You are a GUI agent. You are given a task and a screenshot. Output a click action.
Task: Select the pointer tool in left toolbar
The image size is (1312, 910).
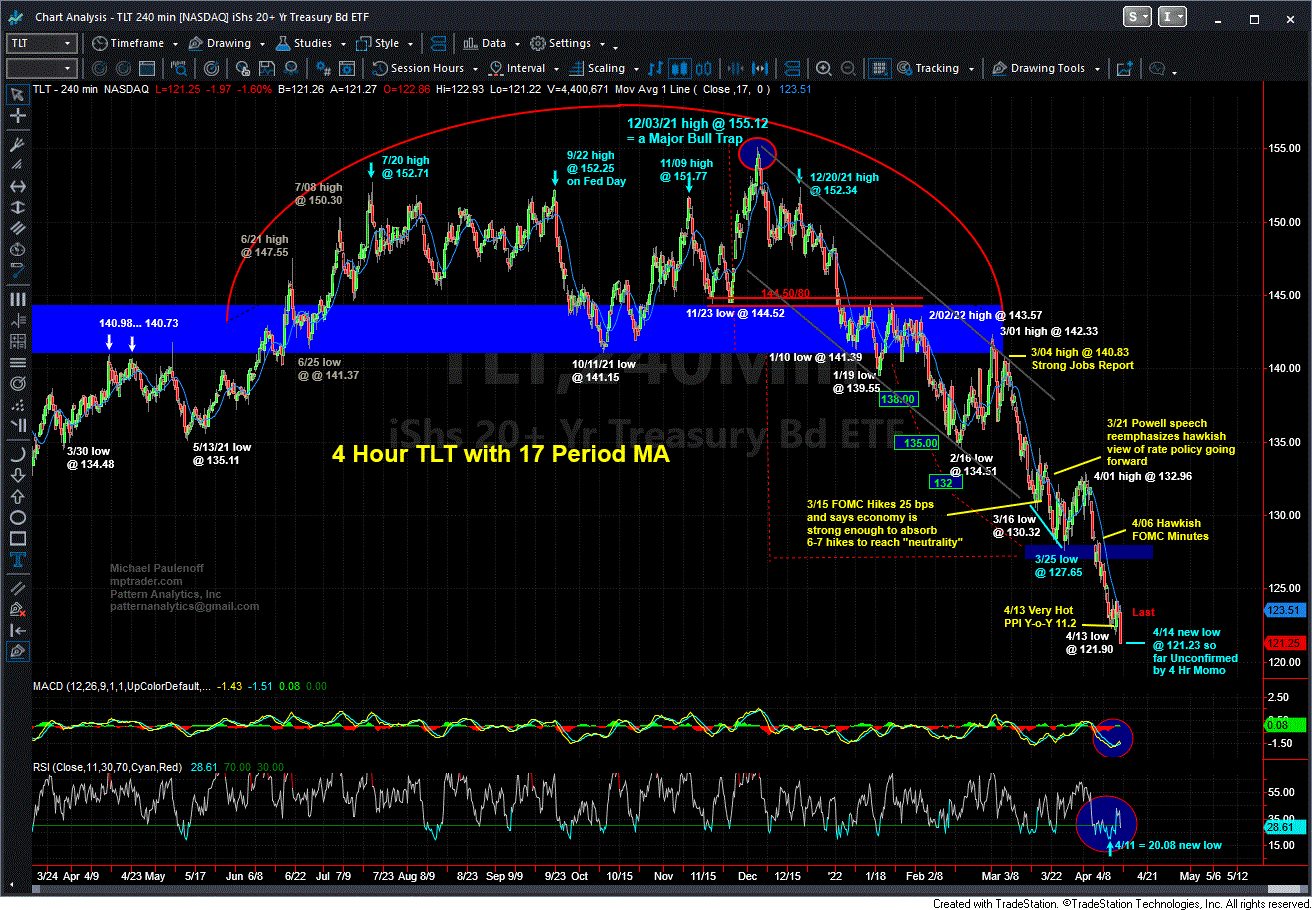[17, 93]
